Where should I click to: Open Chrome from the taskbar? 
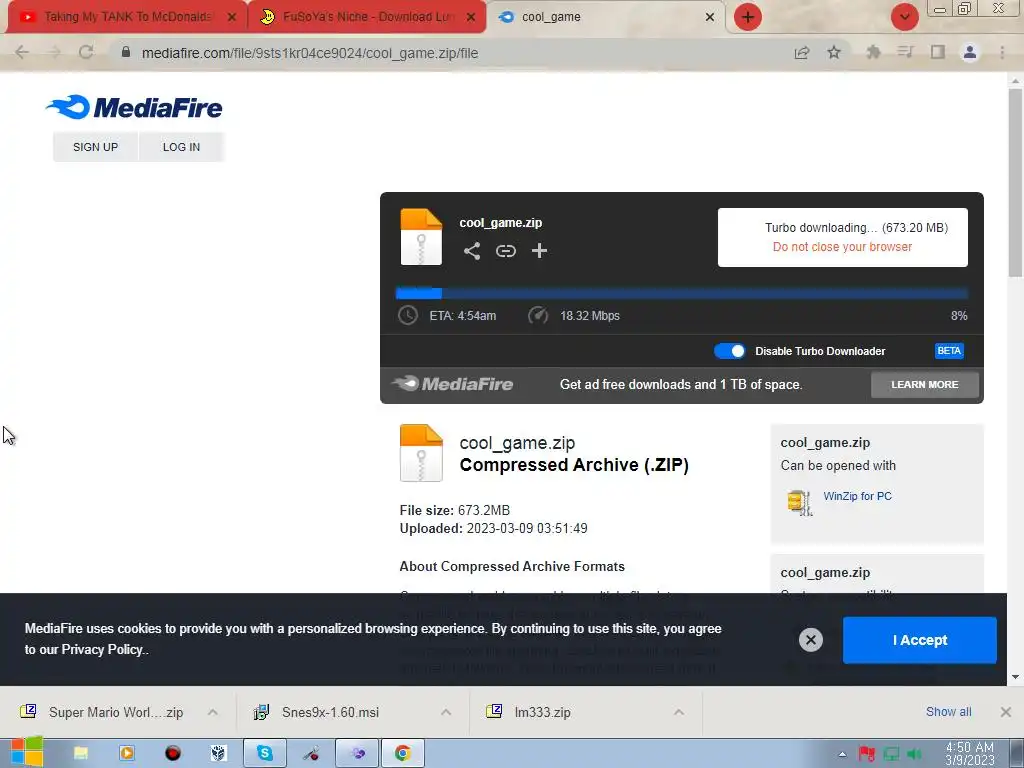pyautogui.click(x=402, y=753)
